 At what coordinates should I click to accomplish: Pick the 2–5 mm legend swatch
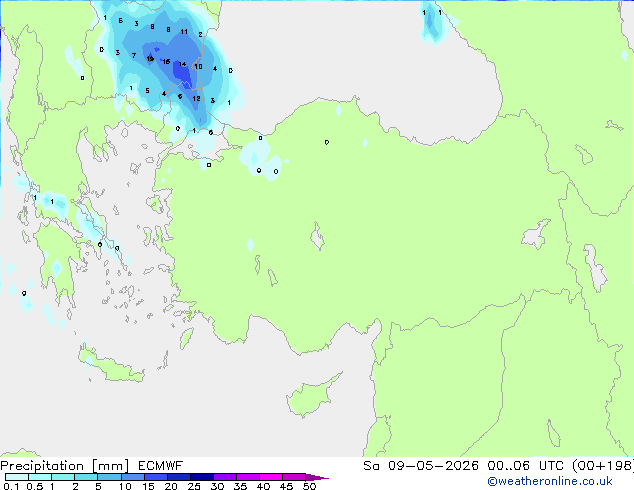(86, 477)
